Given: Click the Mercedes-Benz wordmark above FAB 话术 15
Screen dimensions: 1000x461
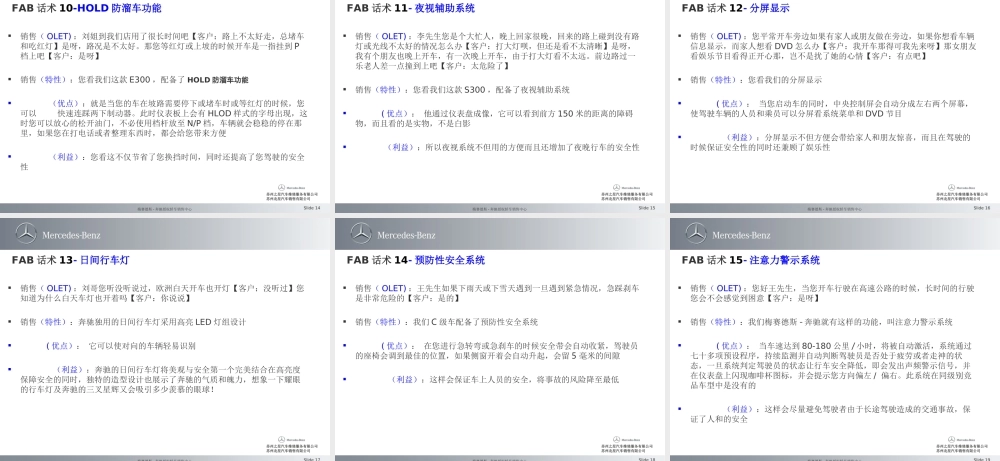Looking at the screenshot, I should coord(741,235).
